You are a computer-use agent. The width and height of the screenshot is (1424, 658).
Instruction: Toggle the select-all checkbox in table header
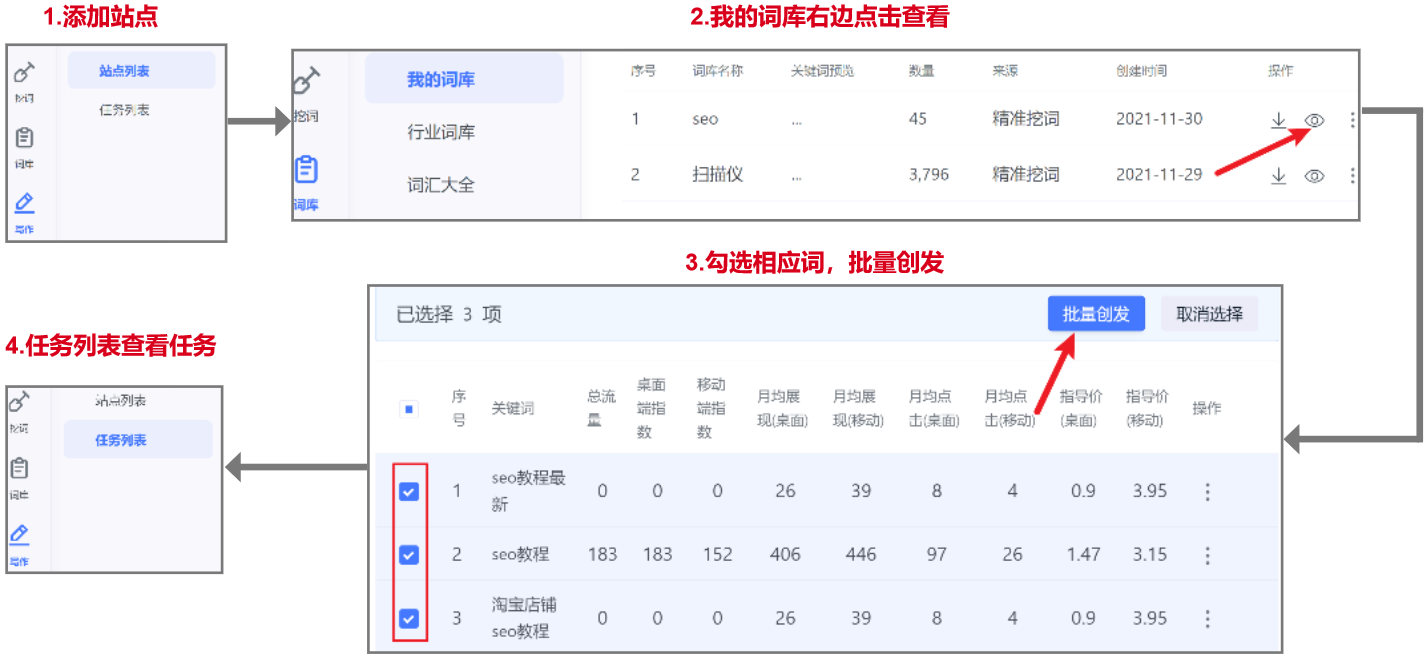pos(408,407)
